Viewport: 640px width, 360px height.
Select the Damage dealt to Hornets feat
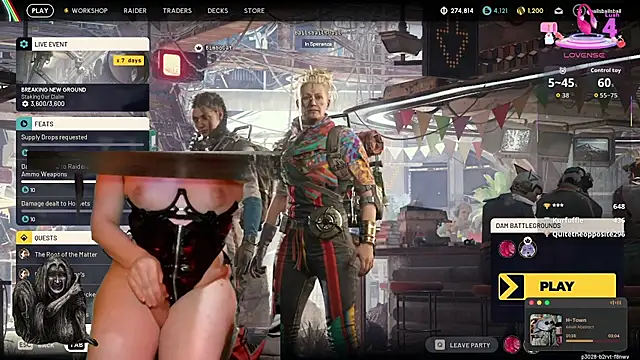(x=56, y=204)
